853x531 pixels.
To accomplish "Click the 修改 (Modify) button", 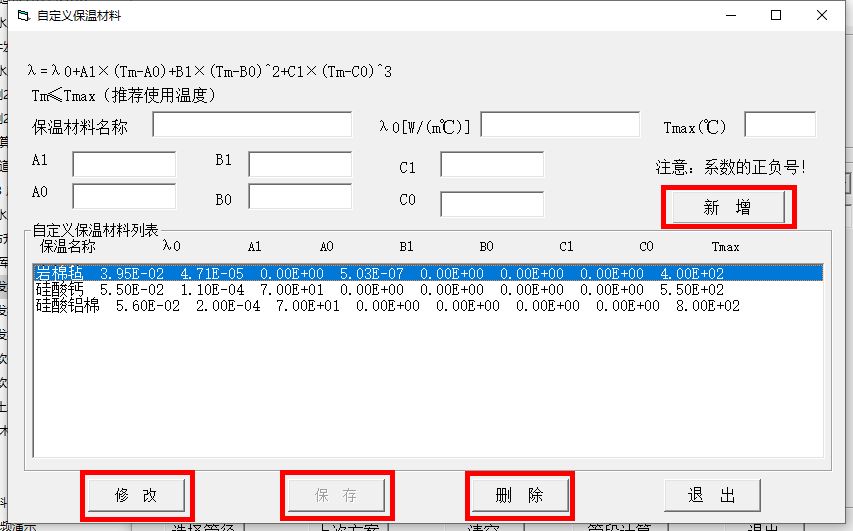I will click(x=136, y=495).
